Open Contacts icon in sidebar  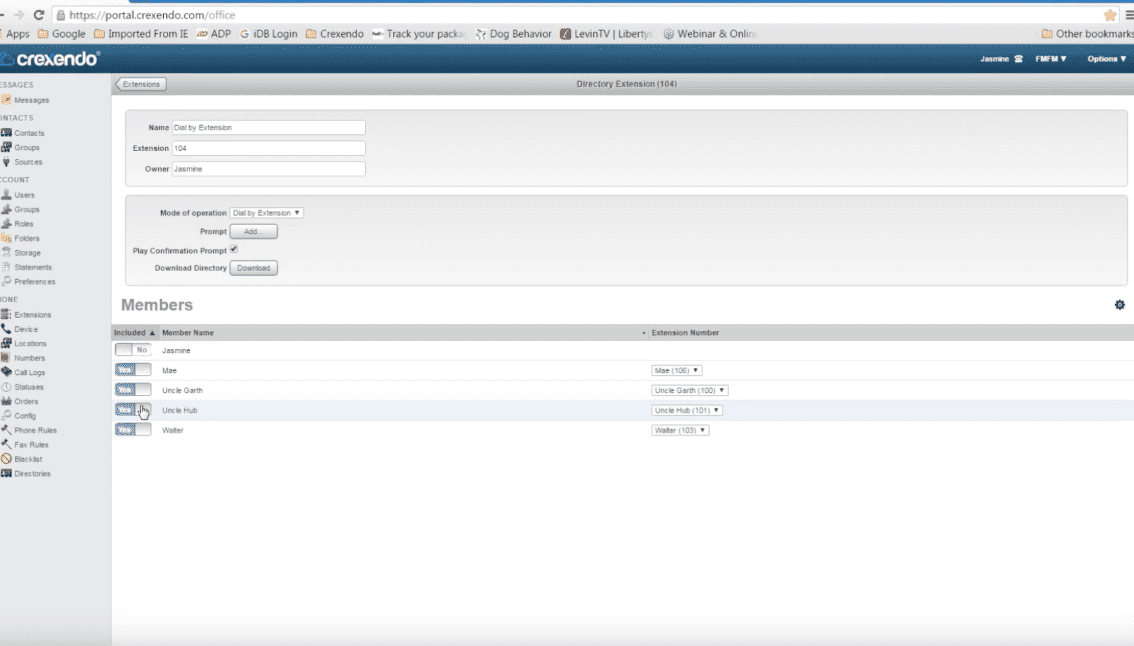(6, 133)
